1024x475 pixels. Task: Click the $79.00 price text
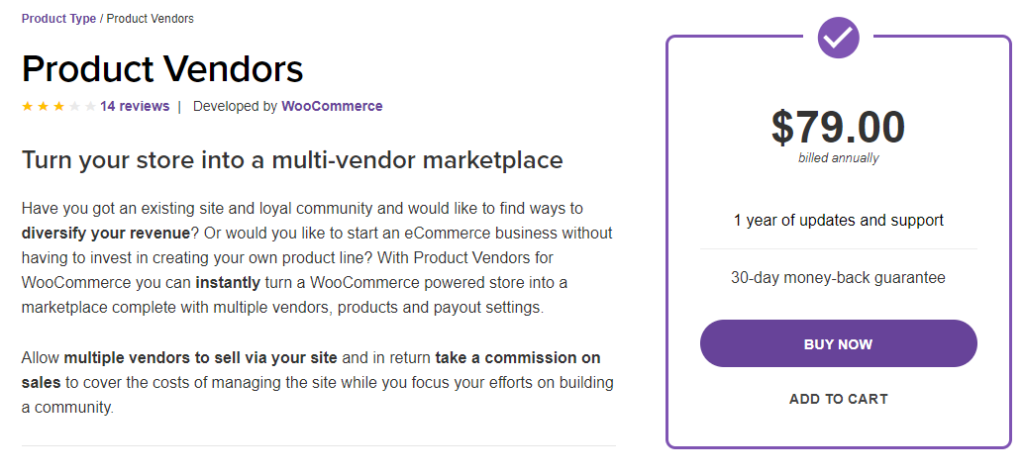pyautogui.click(x=838, y=127)
